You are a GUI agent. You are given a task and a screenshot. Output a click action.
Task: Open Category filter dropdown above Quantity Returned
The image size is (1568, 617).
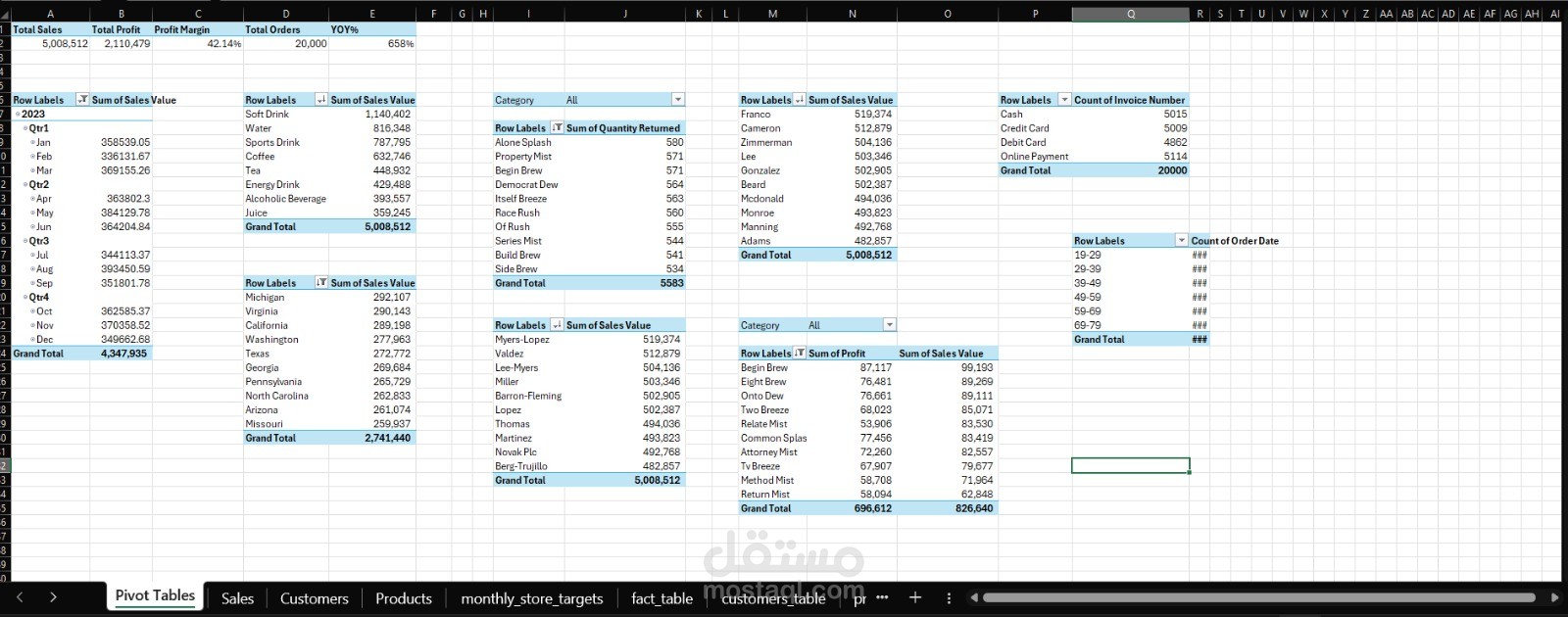pyautogui.click(x=677, y=100)
